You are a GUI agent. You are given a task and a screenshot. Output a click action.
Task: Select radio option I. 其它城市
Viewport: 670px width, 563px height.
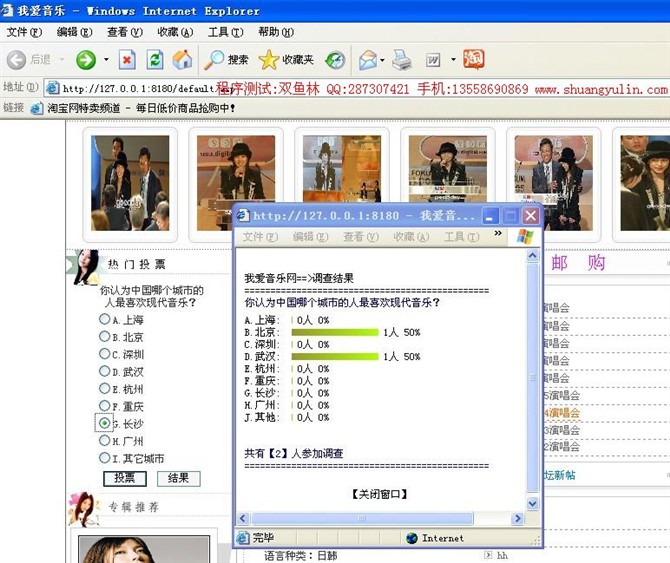(104, 457)
